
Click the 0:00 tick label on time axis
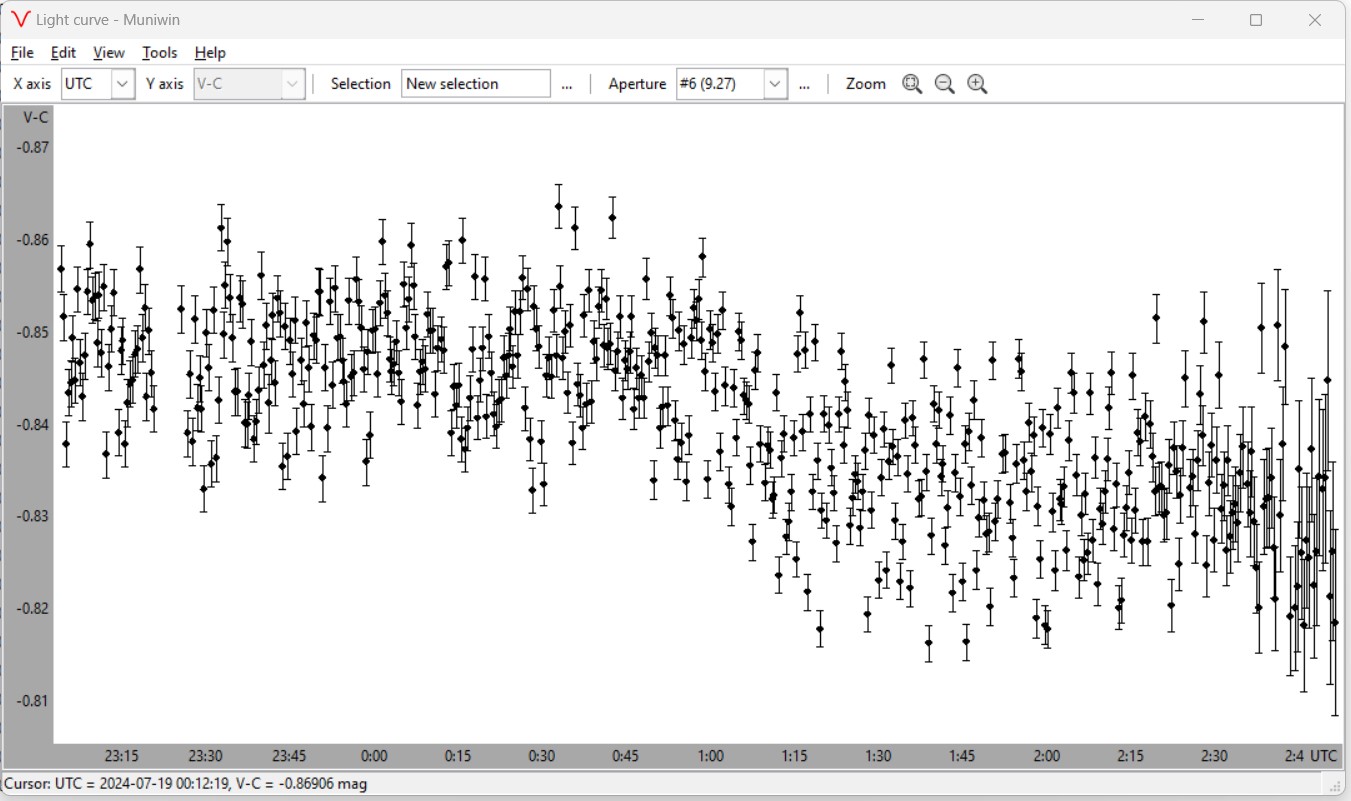point(374,756)
